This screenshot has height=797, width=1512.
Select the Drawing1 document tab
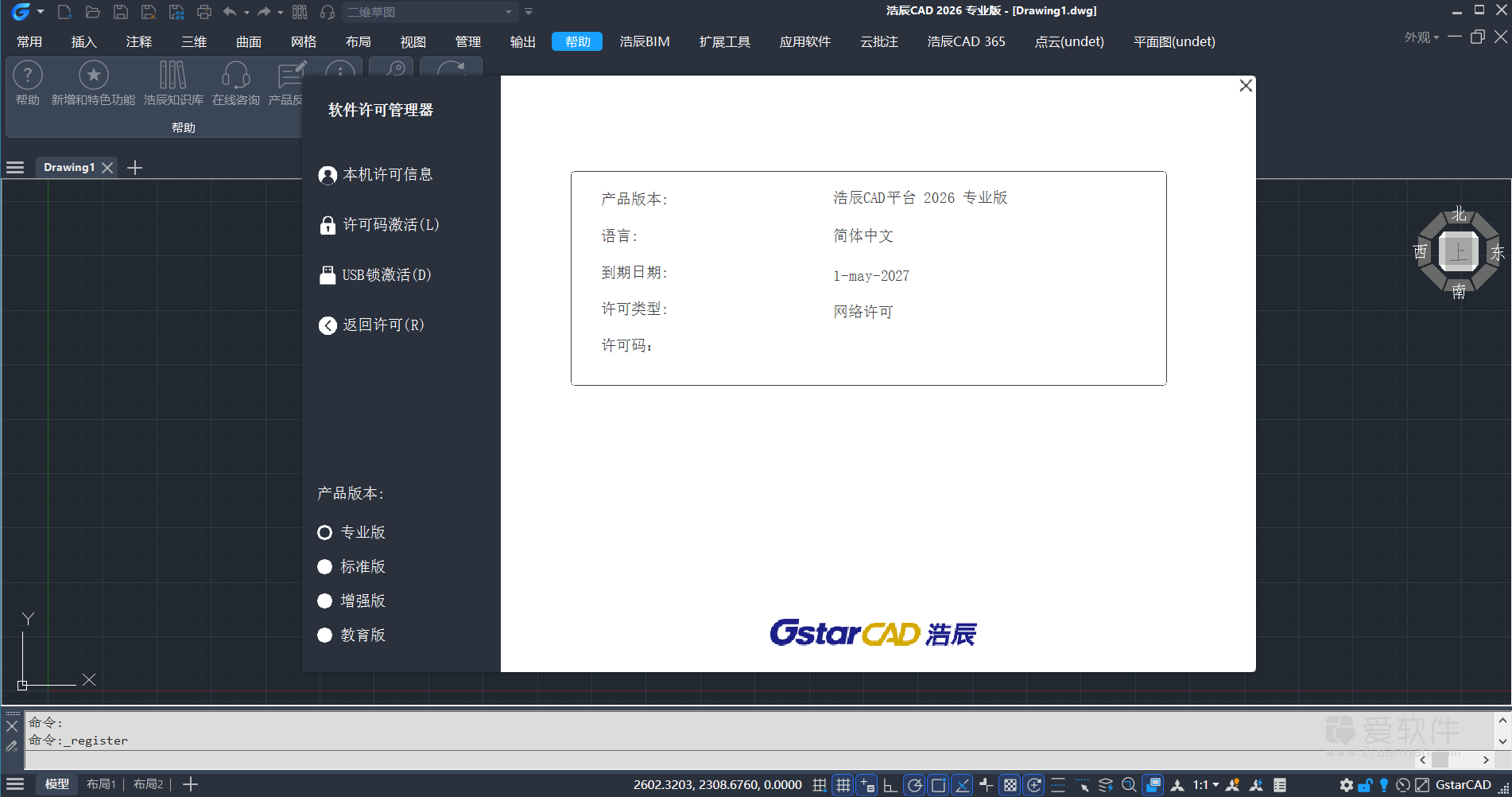[x=68, y=167]
